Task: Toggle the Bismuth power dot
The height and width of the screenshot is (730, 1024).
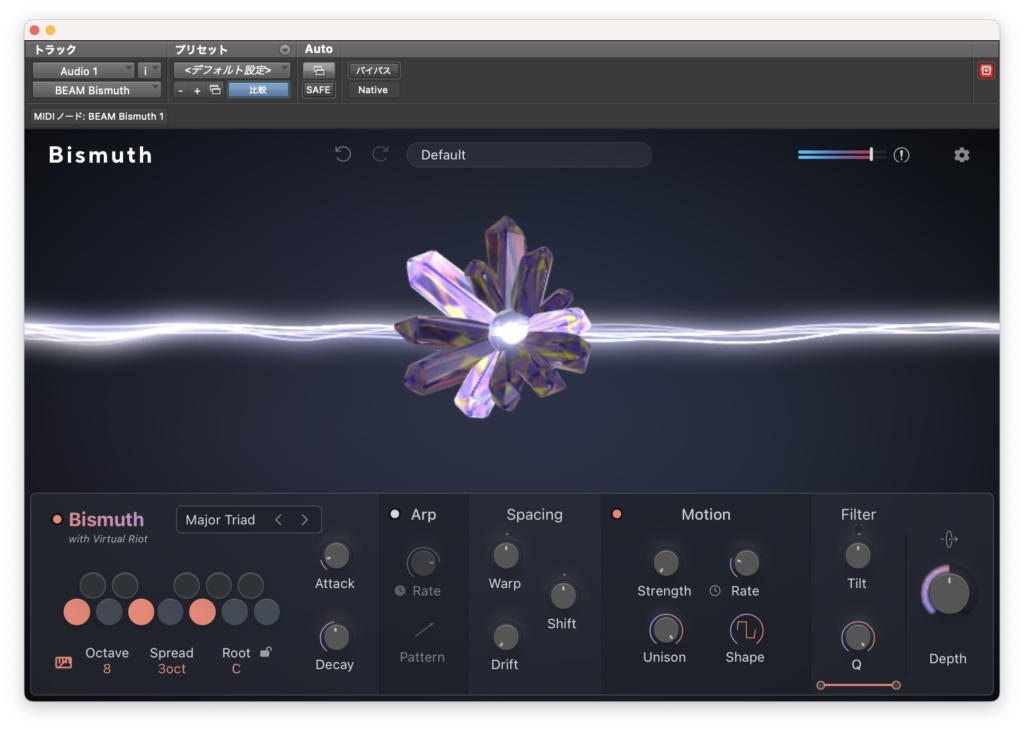Action: click(x=57, y=519)
